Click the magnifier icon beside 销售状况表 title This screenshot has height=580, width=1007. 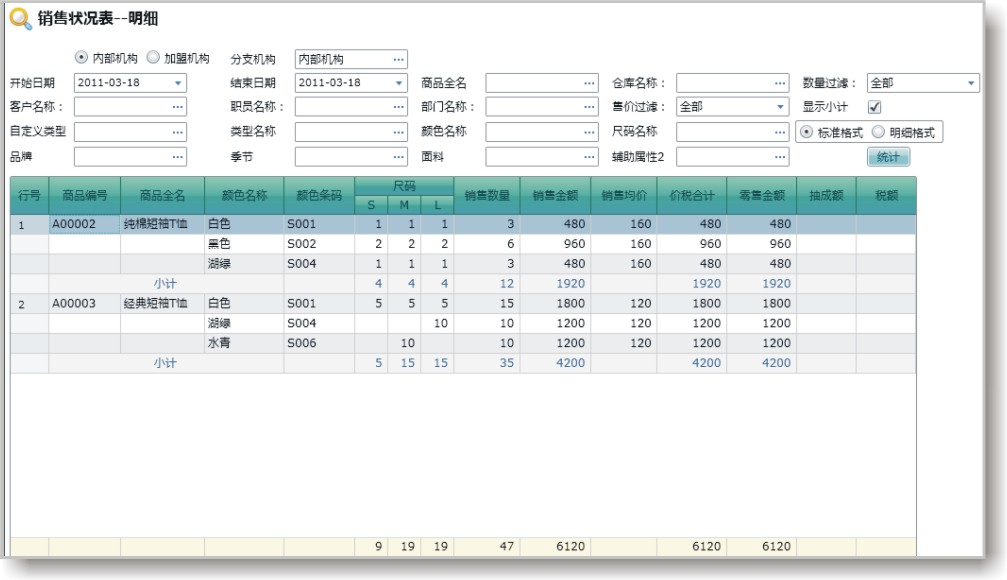coord(20,19)
